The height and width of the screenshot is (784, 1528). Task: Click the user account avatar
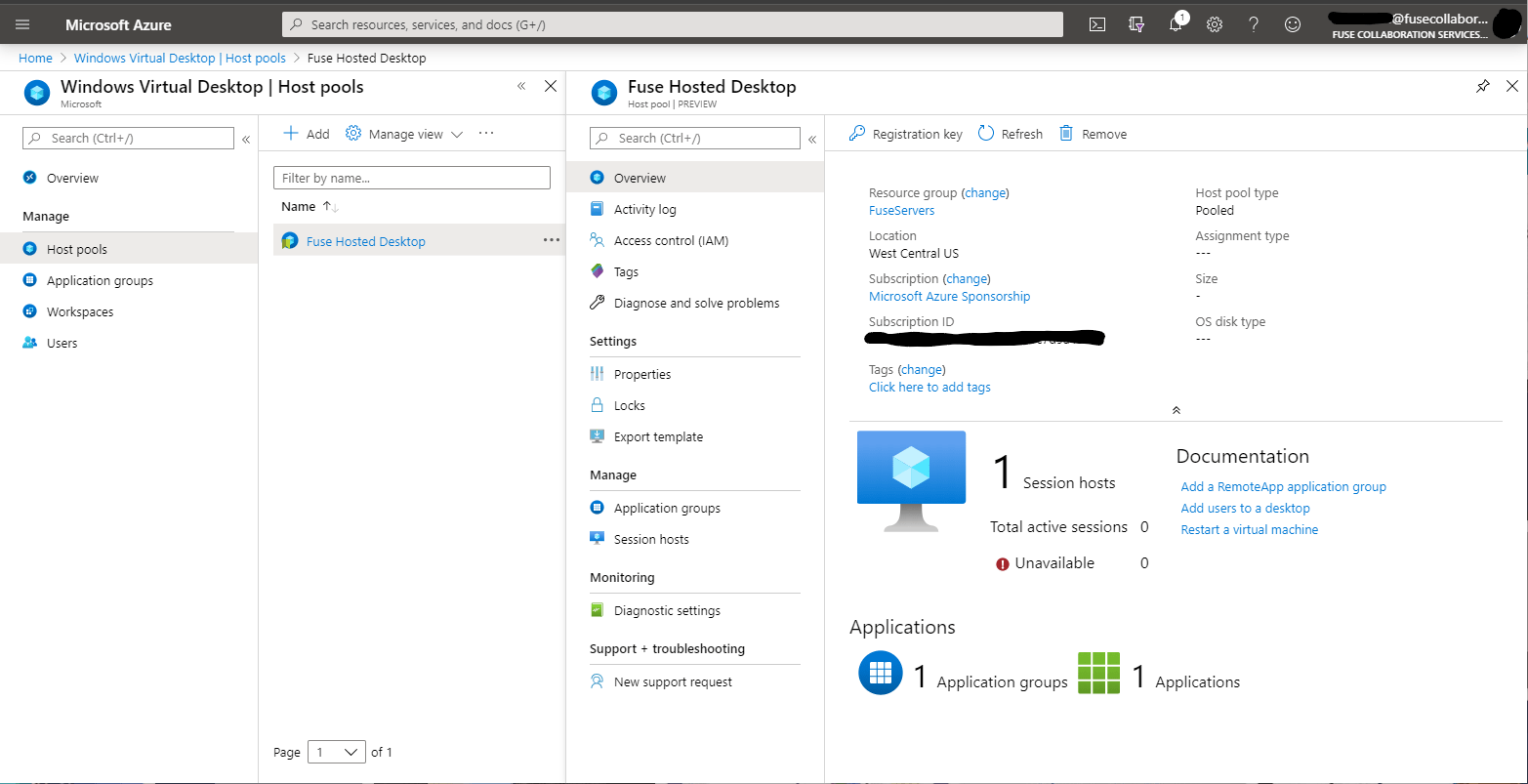coord(1508,24)
